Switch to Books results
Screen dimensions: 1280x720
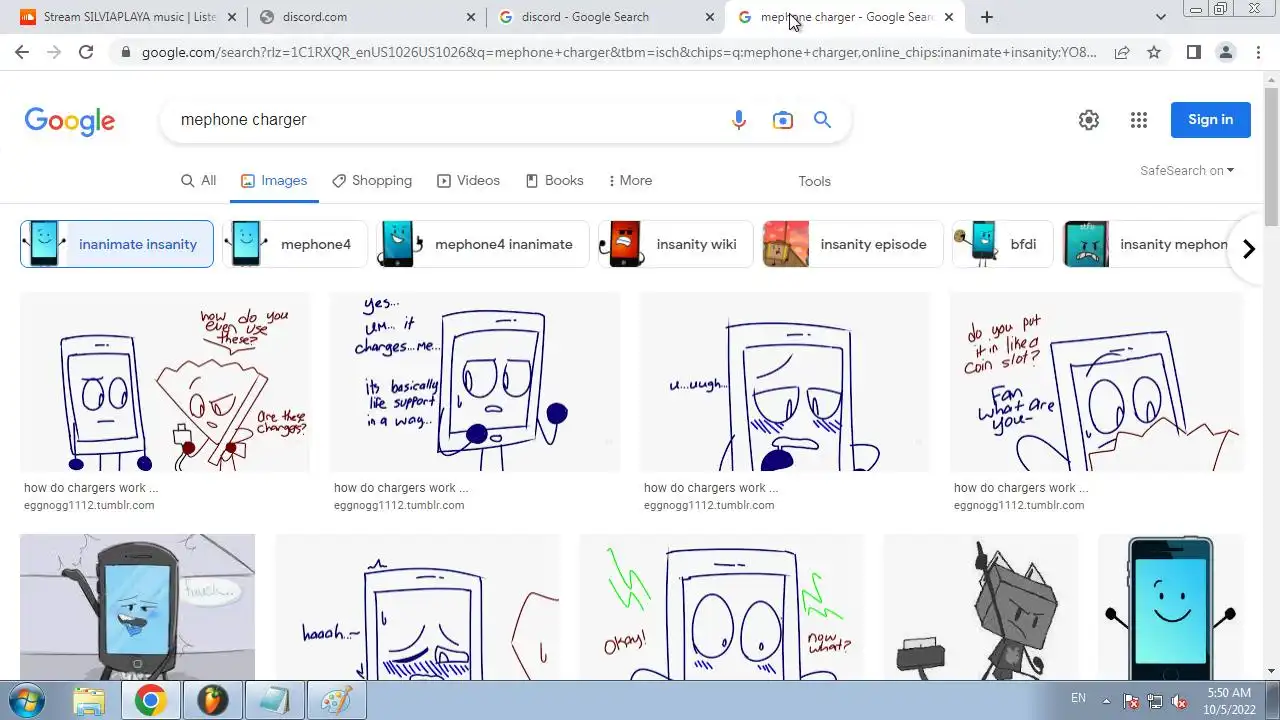[554, 181]
